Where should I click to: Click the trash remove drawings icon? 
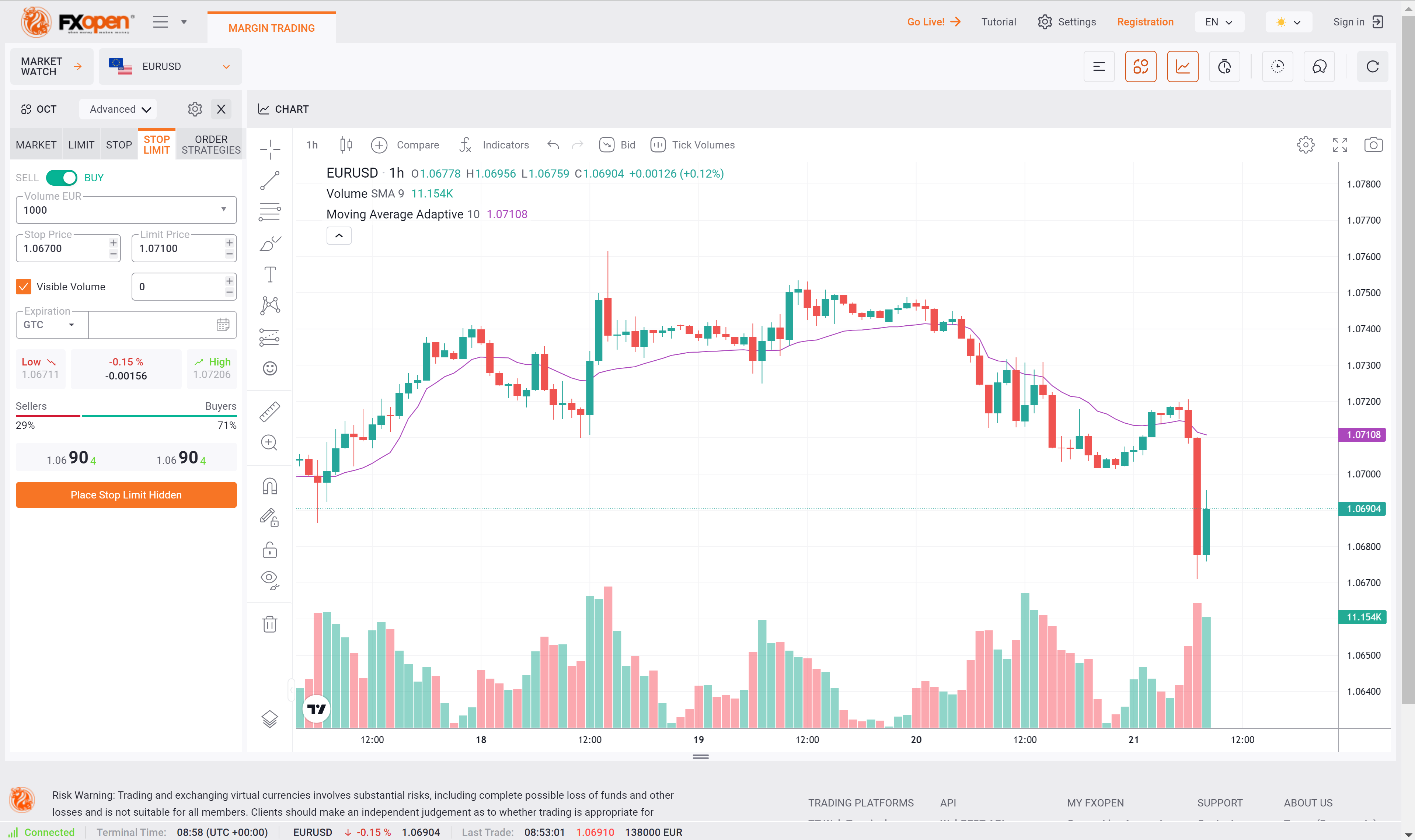(x=270, y=624)
